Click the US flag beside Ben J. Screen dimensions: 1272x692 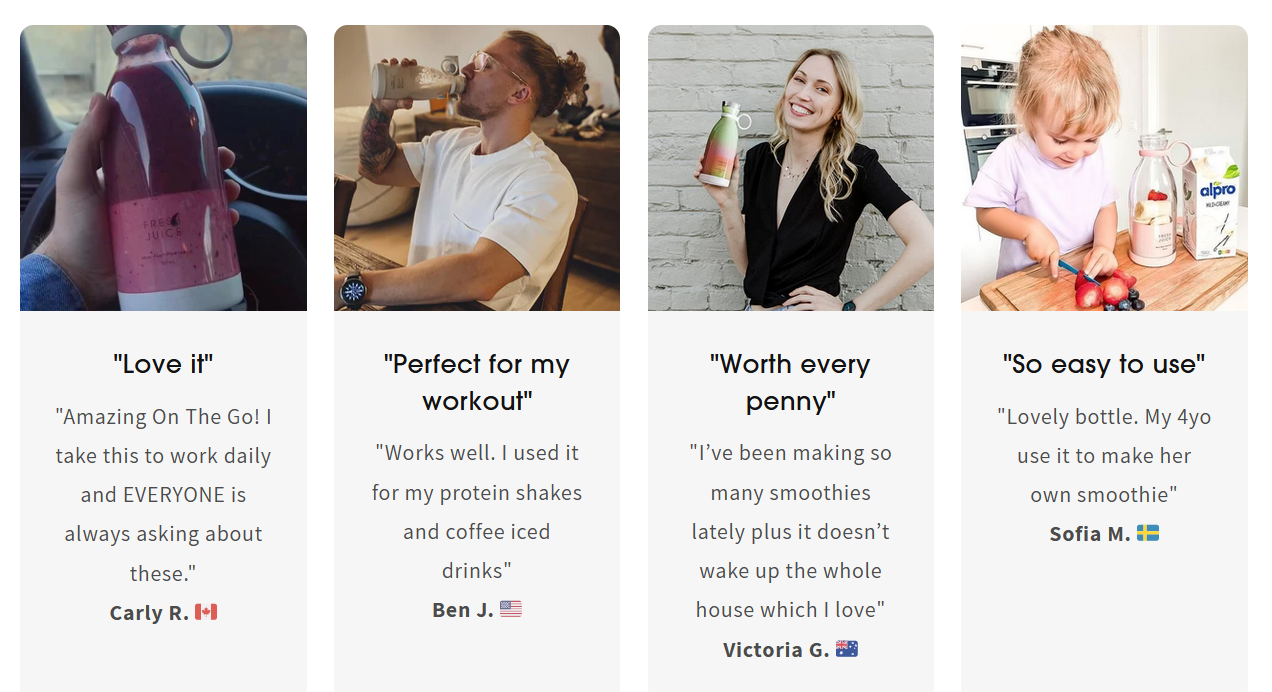(x=511, y=609)
